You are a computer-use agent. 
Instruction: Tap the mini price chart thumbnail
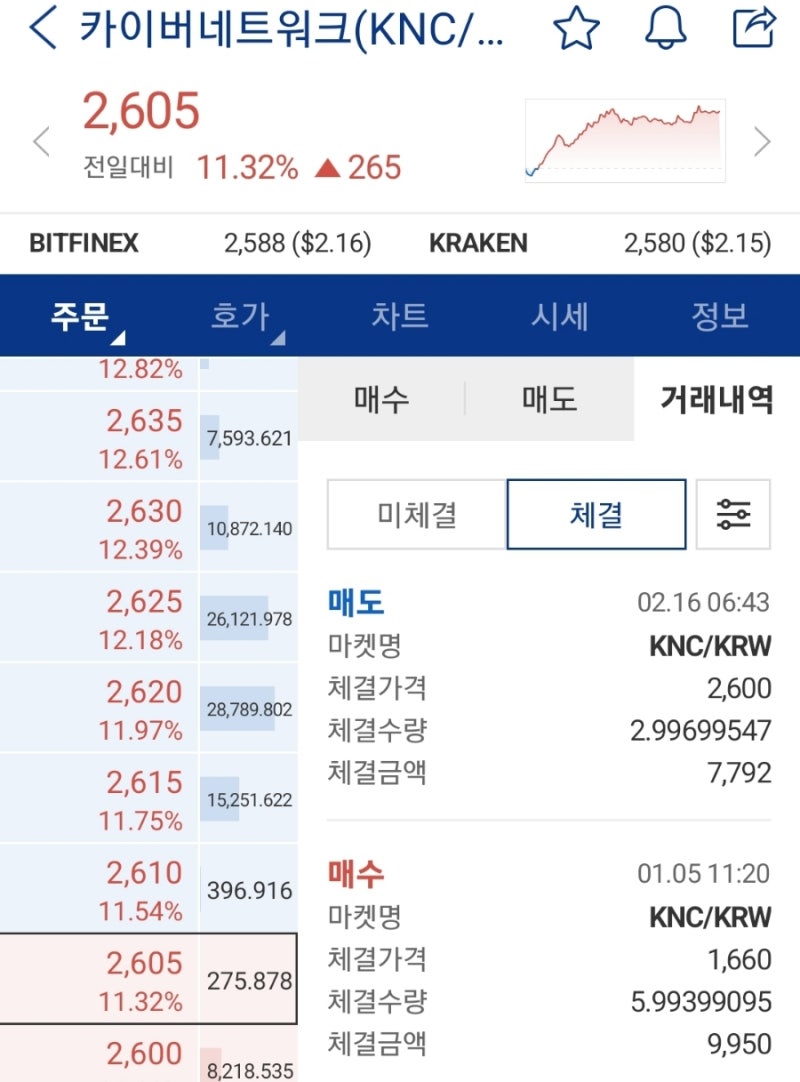[625, 137]
